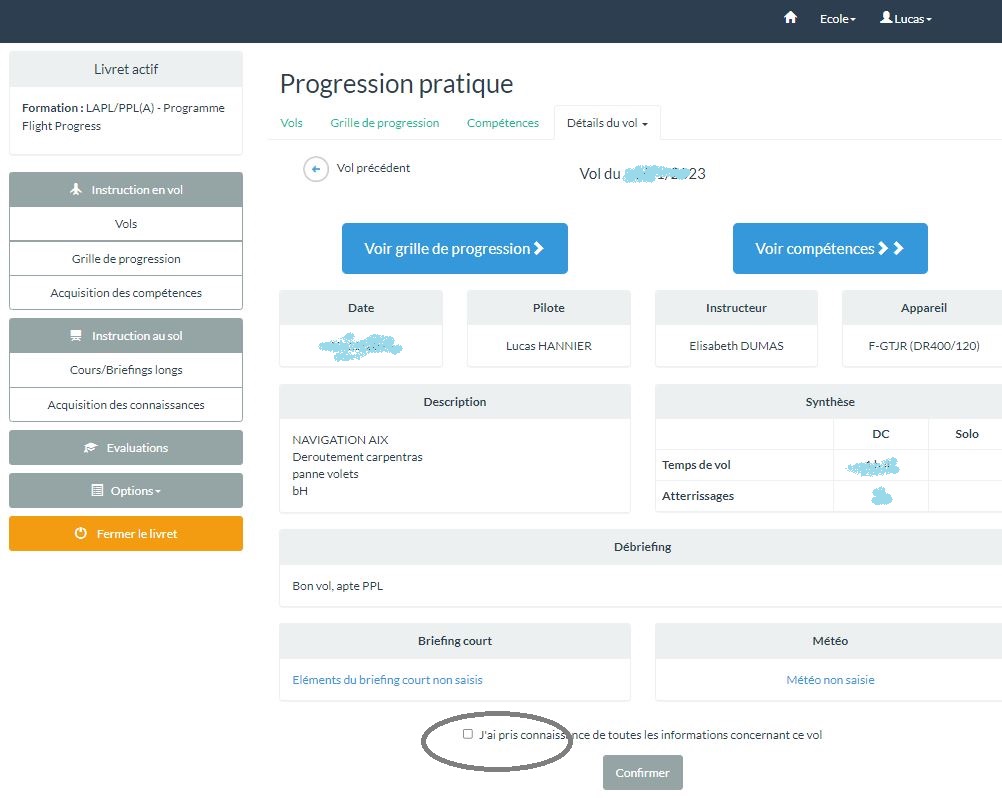Click the graduation cap Evaluations icon
1002x798 pixels.
[90, 448]
